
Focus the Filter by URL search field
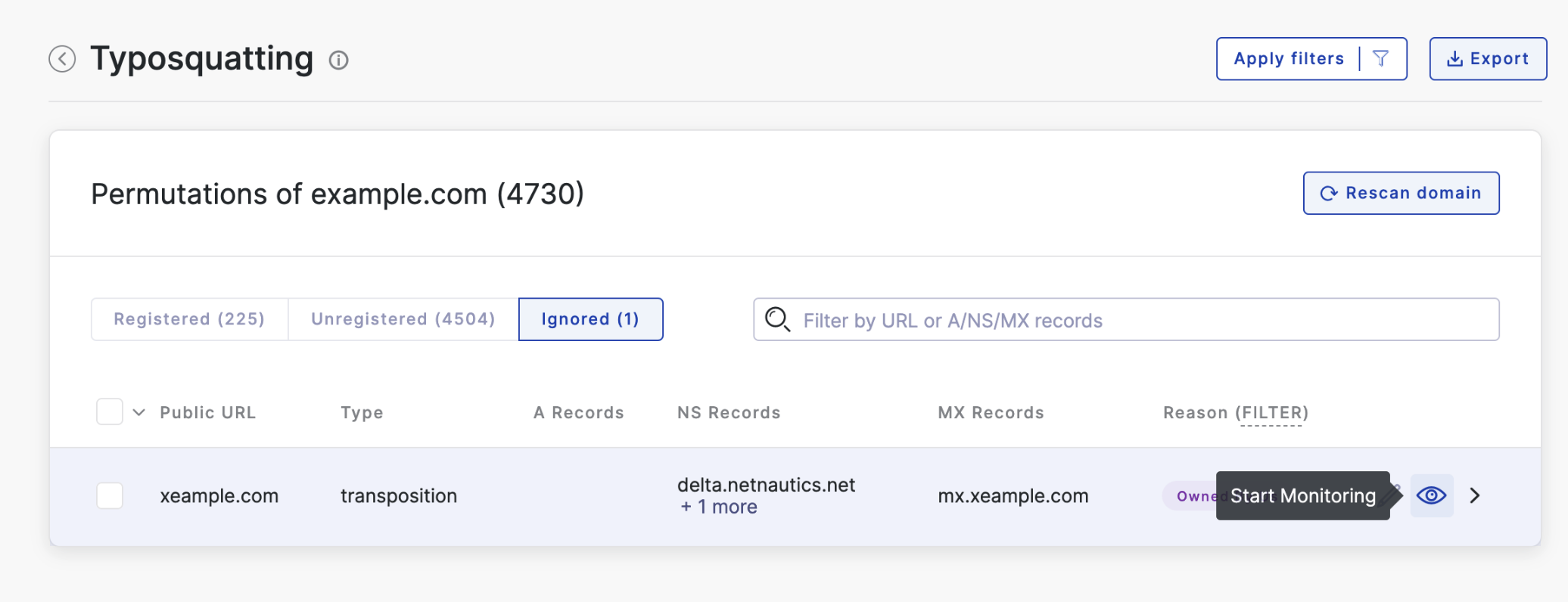[1126, 319]
